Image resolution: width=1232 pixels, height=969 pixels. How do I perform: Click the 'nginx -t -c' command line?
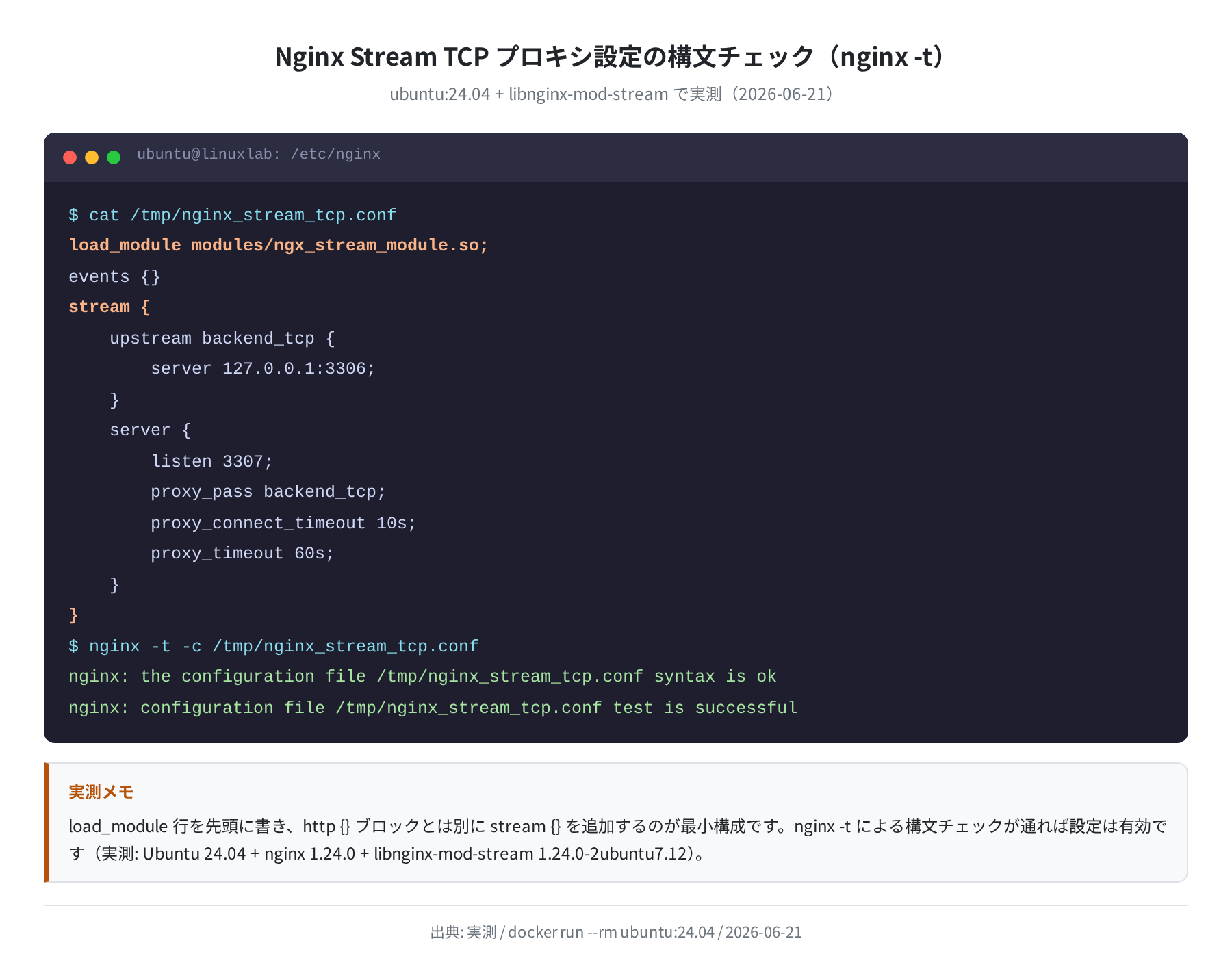[274, 646]
